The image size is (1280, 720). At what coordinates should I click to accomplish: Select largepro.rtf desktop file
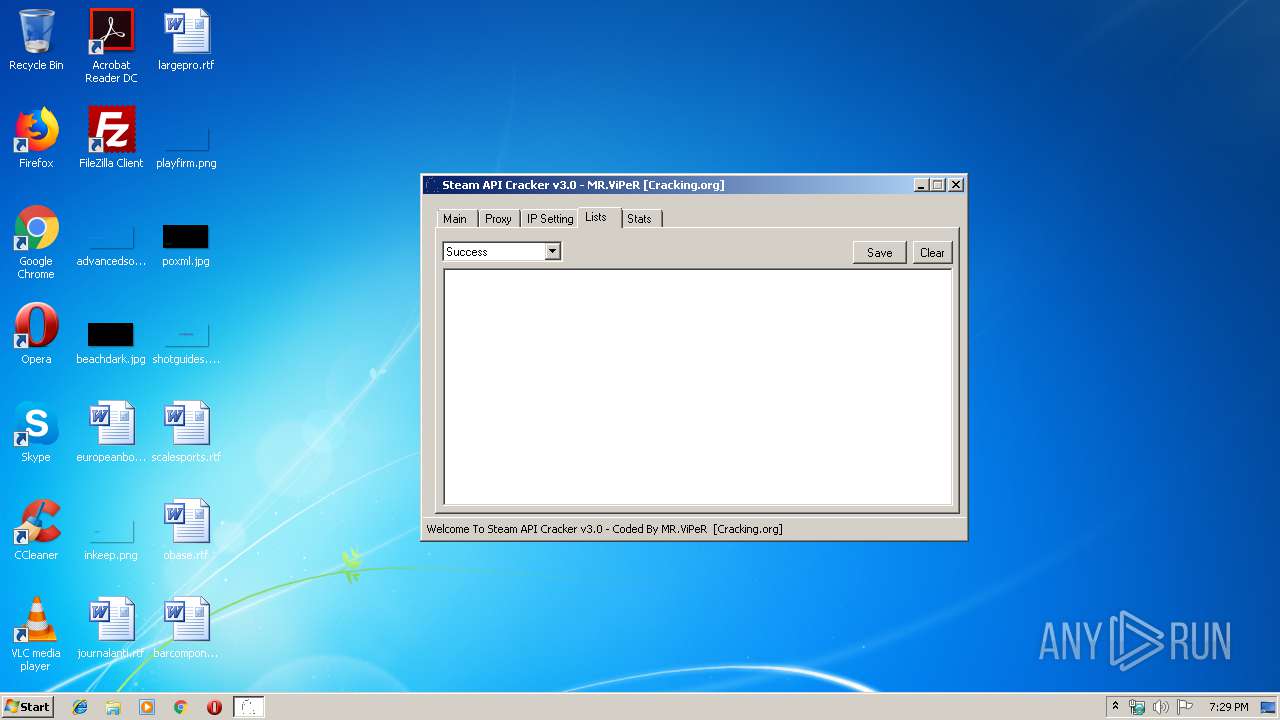click(186, 41)
